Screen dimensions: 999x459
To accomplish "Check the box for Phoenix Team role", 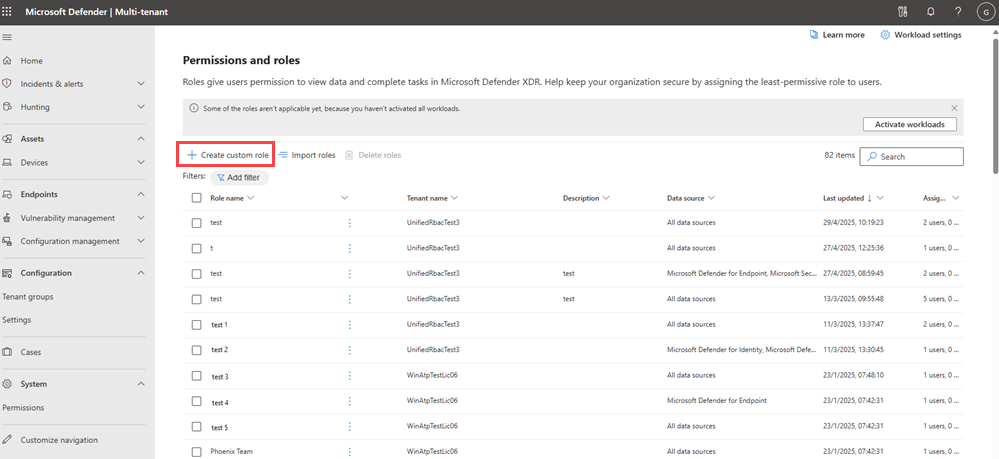I will coord(196,451).
